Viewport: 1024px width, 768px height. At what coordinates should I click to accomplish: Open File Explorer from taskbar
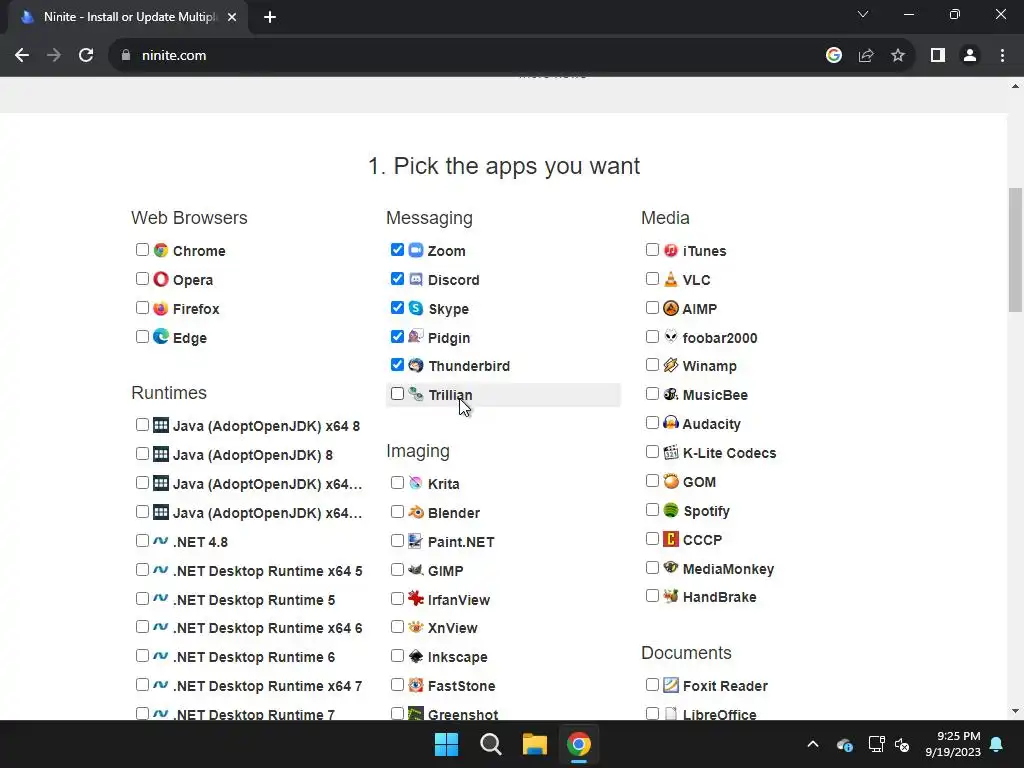(x=534, y=744)
